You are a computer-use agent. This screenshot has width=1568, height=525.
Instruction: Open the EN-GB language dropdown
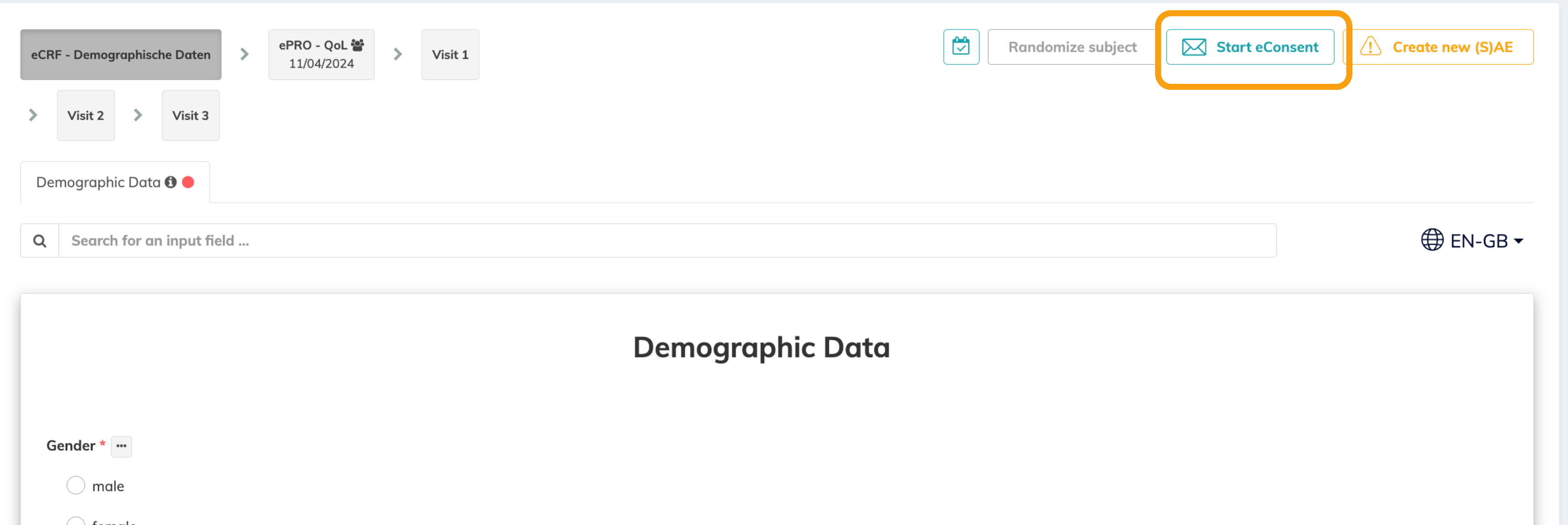[x=1485, y=241]
